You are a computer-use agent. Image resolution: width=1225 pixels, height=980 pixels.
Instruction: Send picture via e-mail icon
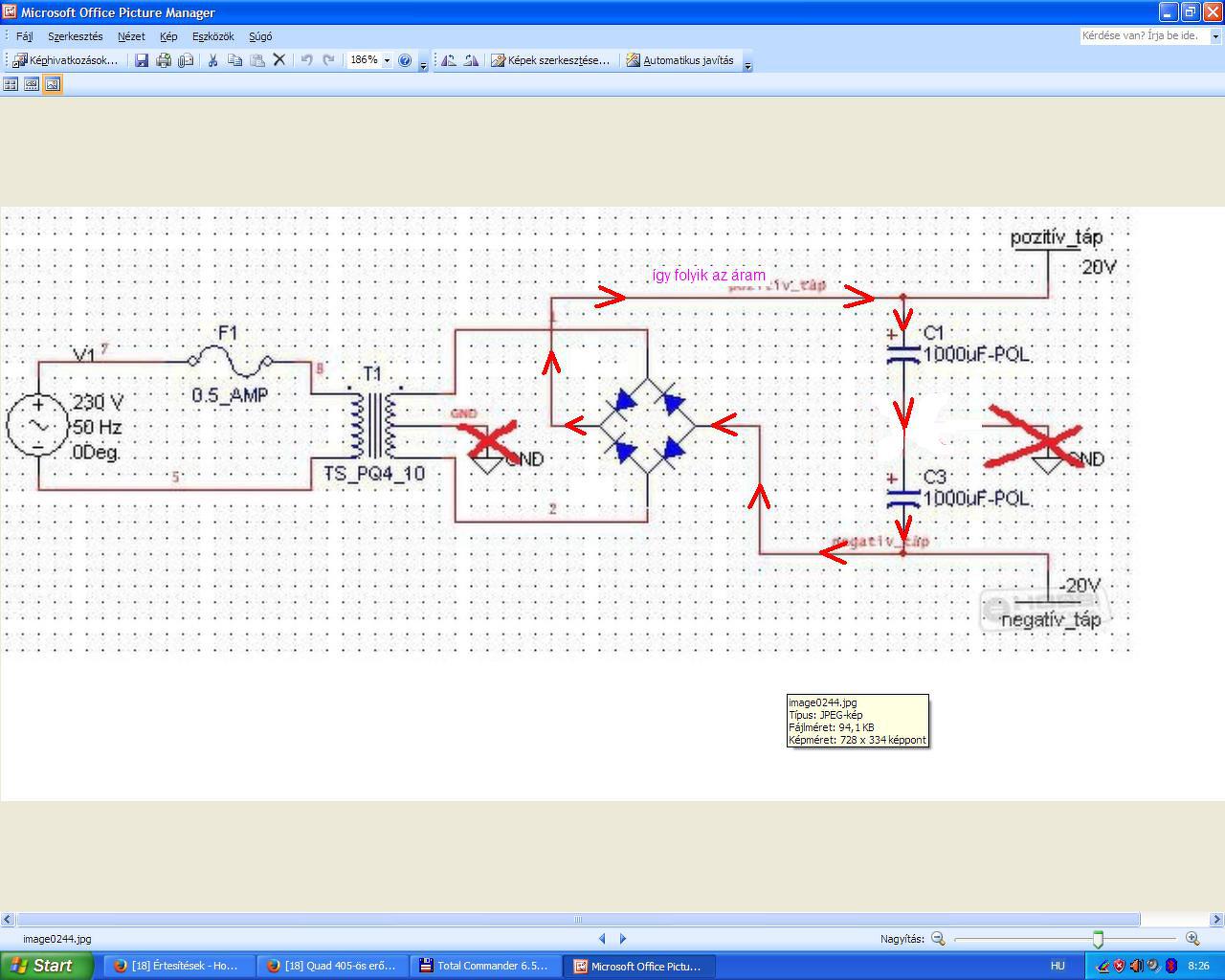[186, 60]
